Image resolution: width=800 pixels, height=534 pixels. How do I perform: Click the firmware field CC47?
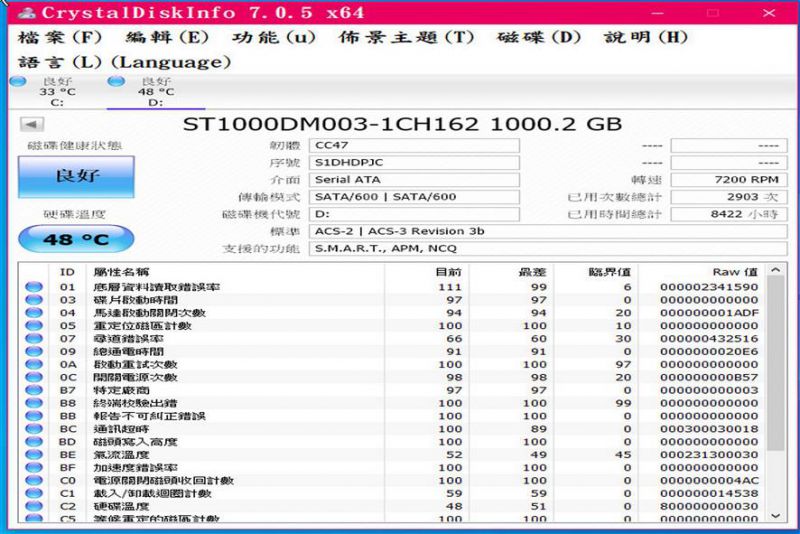point(414,145)
